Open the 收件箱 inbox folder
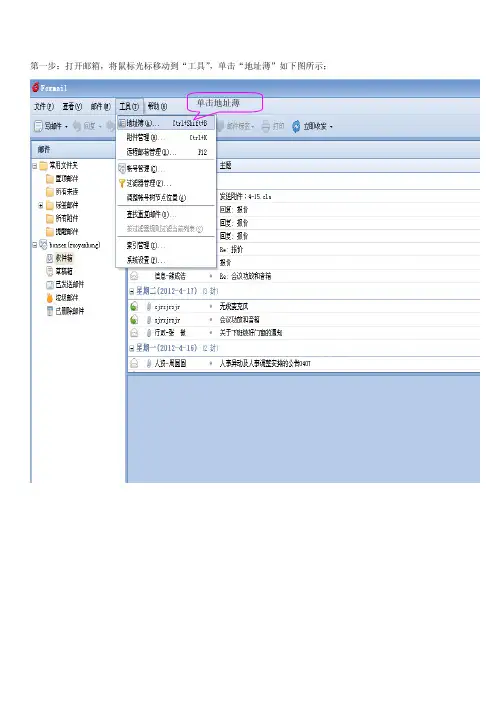This screenshot has height=702, width=496. [64, 258]
